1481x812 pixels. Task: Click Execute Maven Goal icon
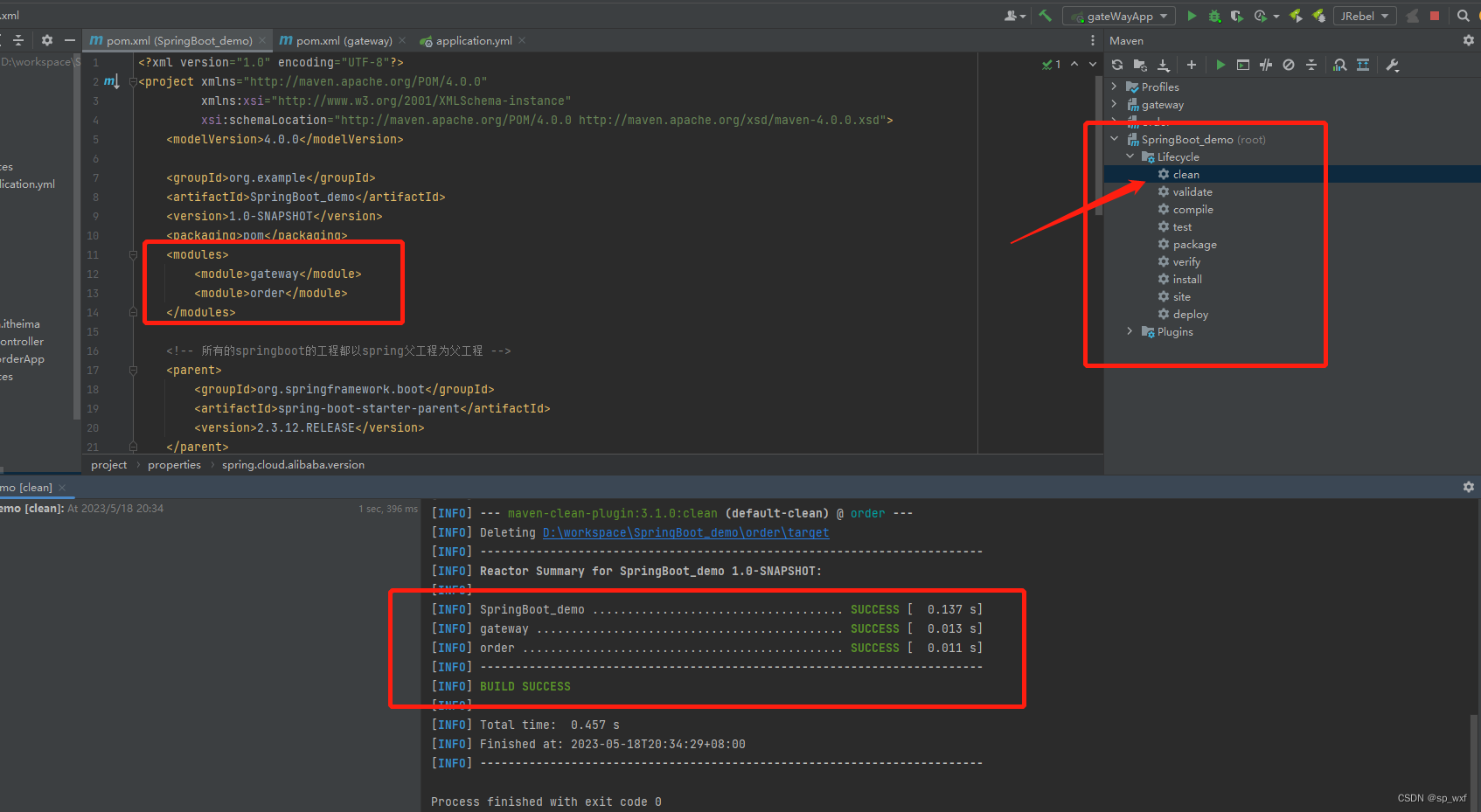click(x=1243, y=65)
